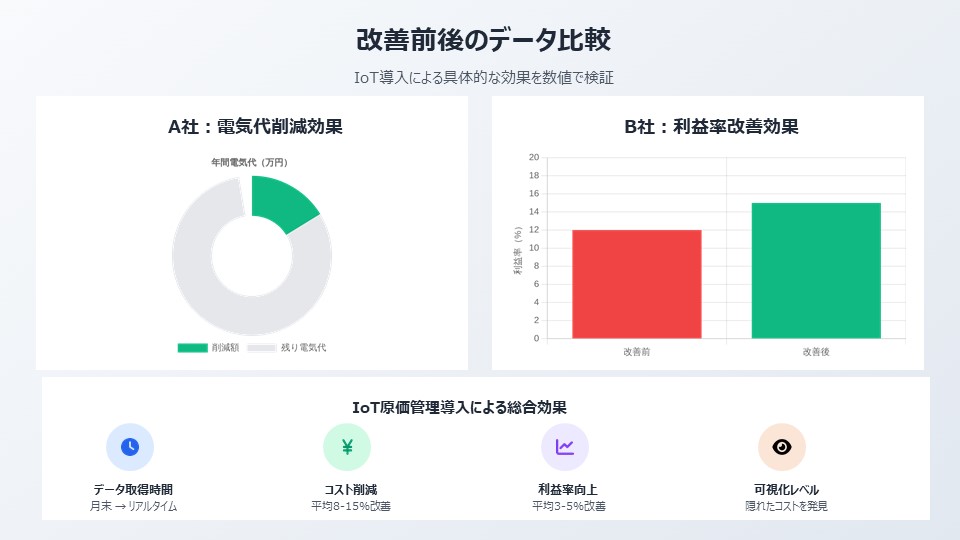960x540 pixels.
Task: Click the text 平均3-5%改善
Action: (x=569, y=506)
